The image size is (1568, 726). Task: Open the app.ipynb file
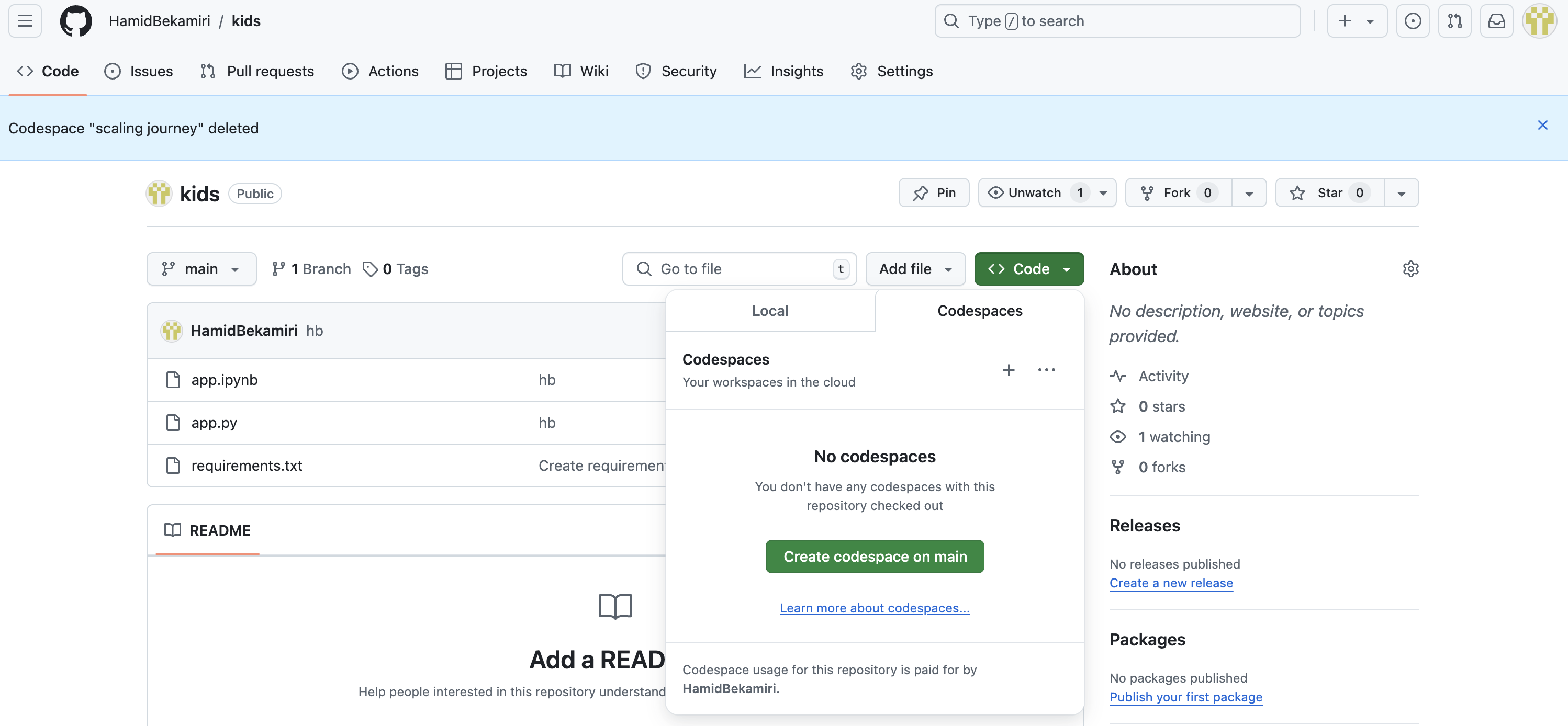pos(224,380)
